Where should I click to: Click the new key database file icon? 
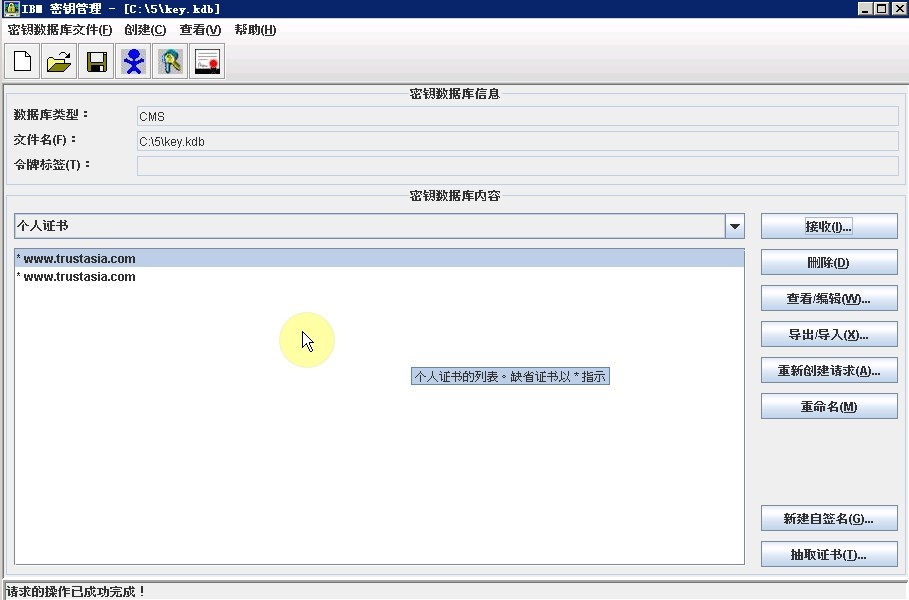[22, 62]
